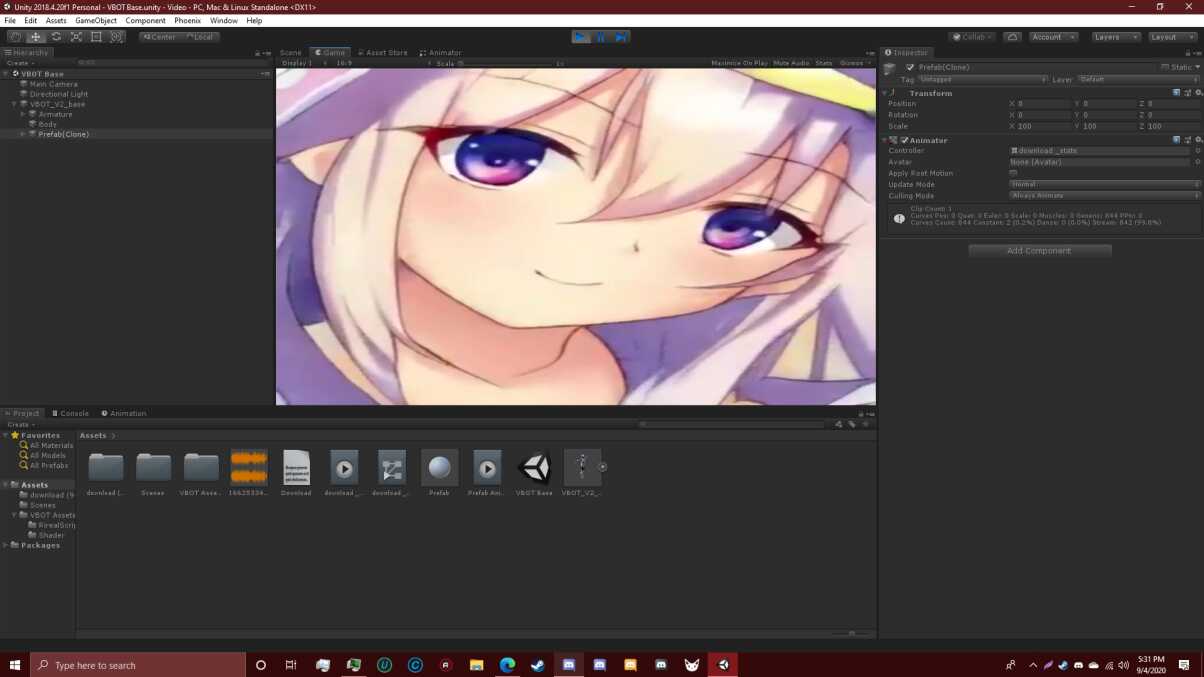Expand the Armature object in Hierarchy
The width and height of the screenshot is (1204, 677).
point(23,114)
